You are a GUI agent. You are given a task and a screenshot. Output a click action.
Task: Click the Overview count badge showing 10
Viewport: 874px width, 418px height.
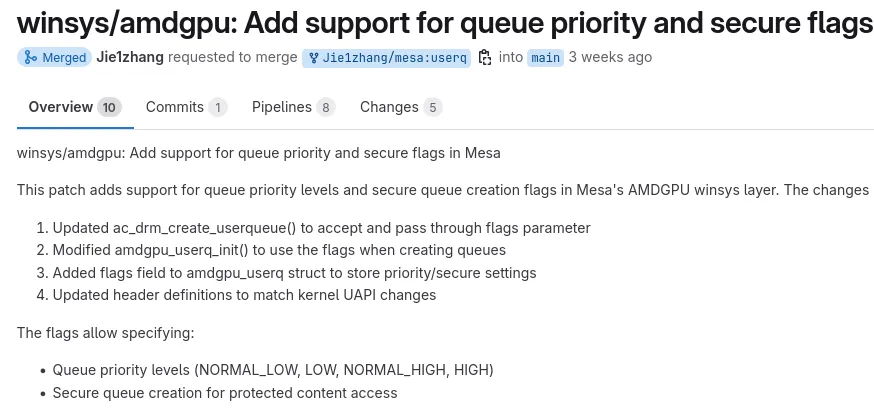pos(110,108)
